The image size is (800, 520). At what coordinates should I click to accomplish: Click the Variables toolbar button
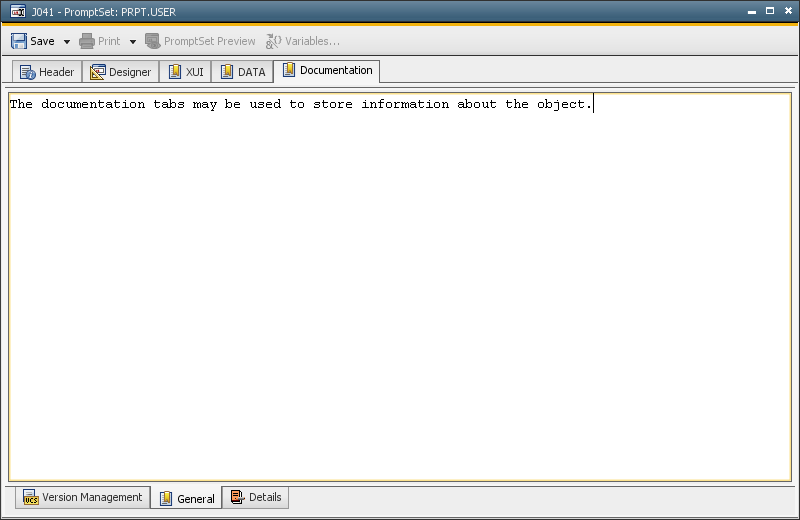coord(303,41)
